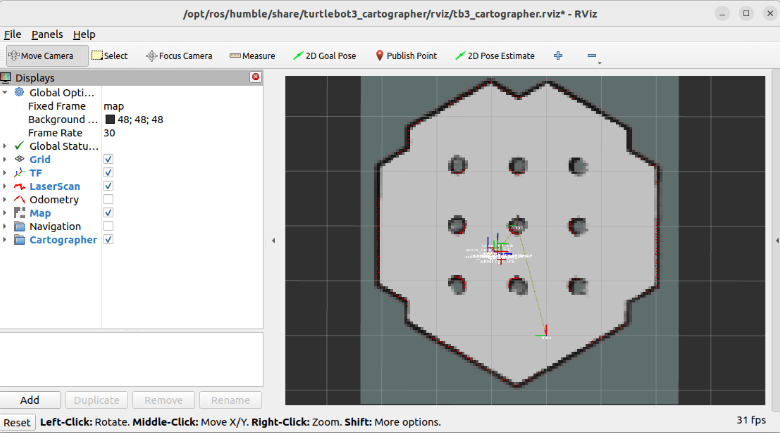Select the Fixed Frame property row
The width and height of the screenshot is (780, 433).
click(131, 106)
